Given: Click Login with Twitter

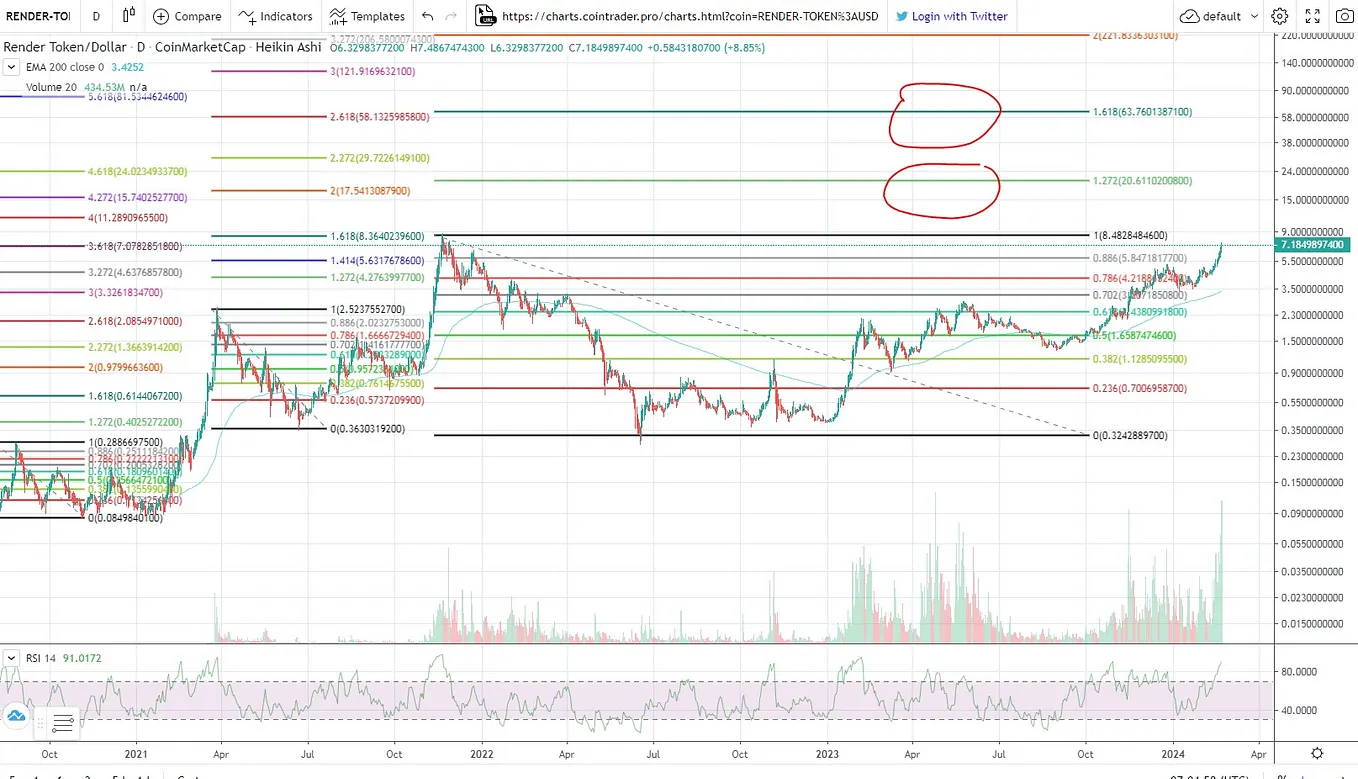Looking at the screenshot, I should [x=951, y=16].
